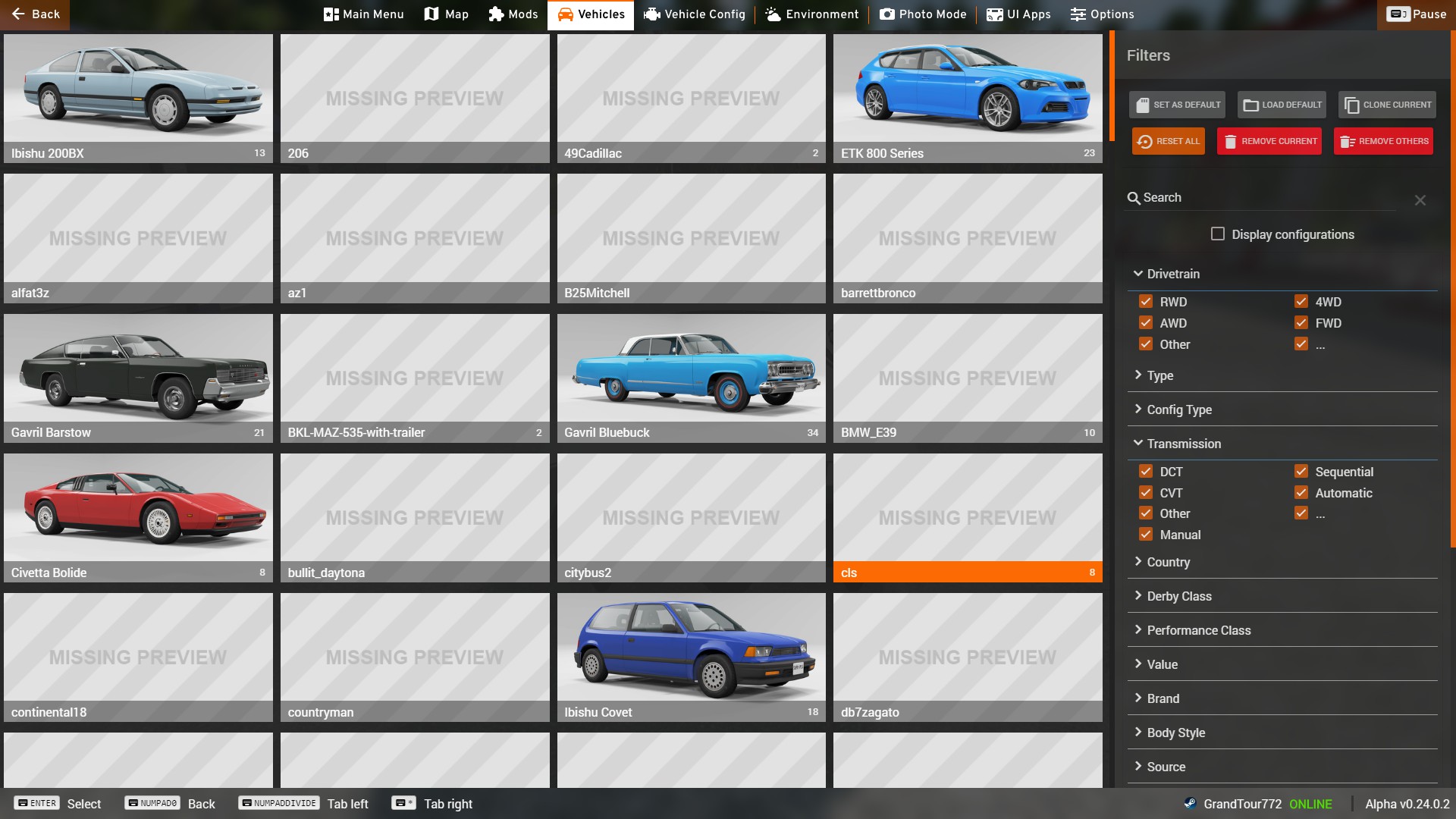Click the Numpad0 Back hint icon
Screen dimensions: 1456x819
click(x=152, y=803)
